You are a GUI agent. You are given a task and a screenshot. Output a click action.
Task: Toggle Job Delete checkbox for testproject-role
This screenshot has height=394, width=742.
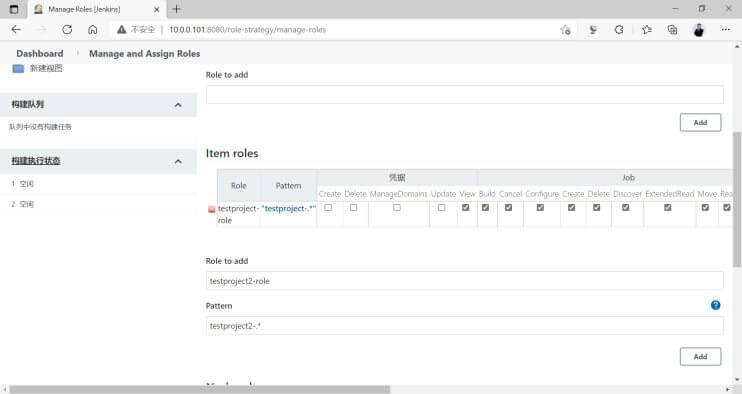click(x=597, y=208)
